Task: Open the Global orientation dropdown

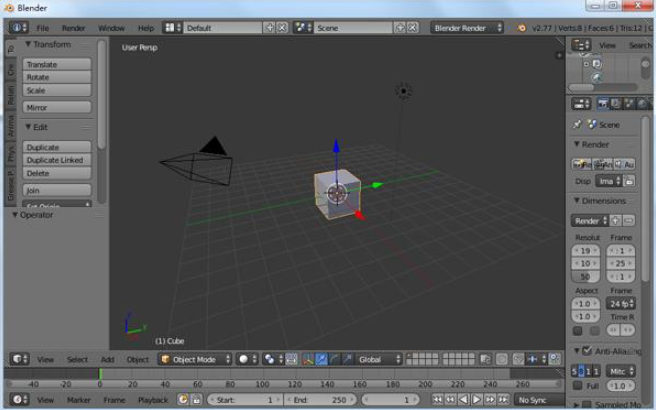Action: 379,359
